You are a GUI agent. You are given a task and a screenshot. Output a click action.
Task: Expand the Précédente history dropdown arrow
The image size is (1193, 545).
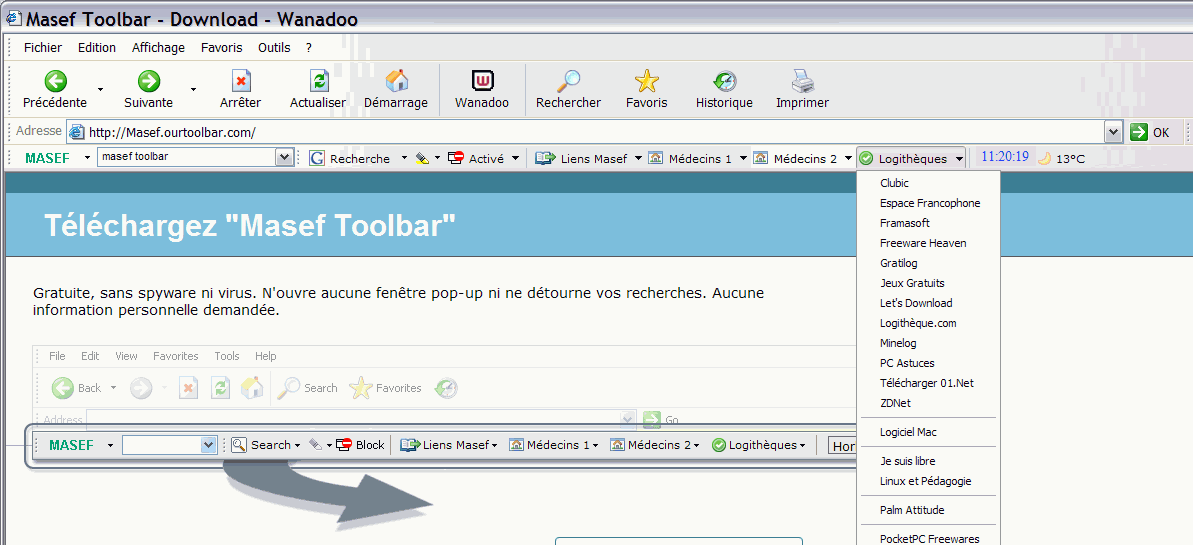pos(100,89)
